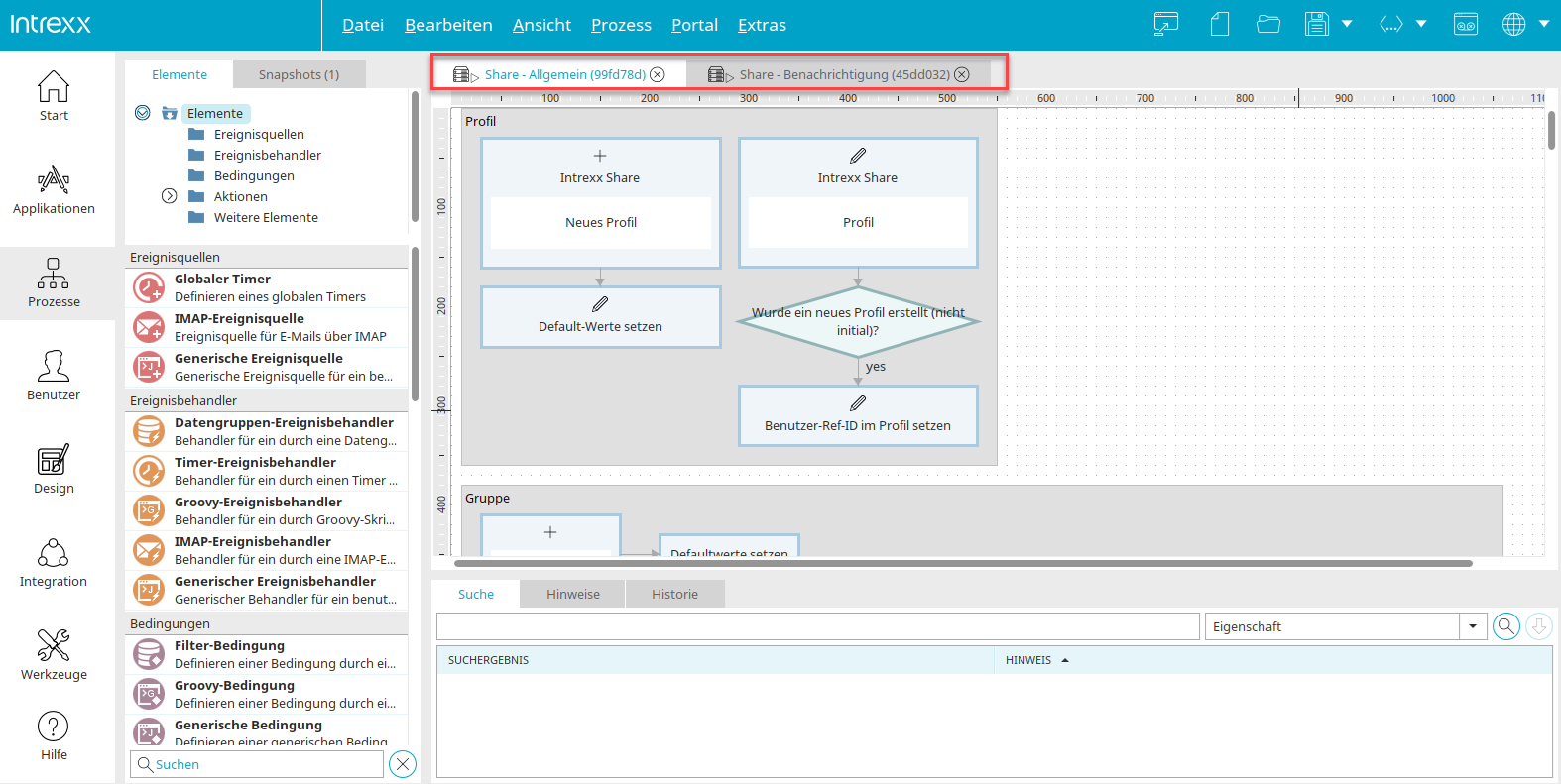This screenshot has height=784, width=1561.
Task: Open the Extras menu
Action: click(x=762, y=25)
